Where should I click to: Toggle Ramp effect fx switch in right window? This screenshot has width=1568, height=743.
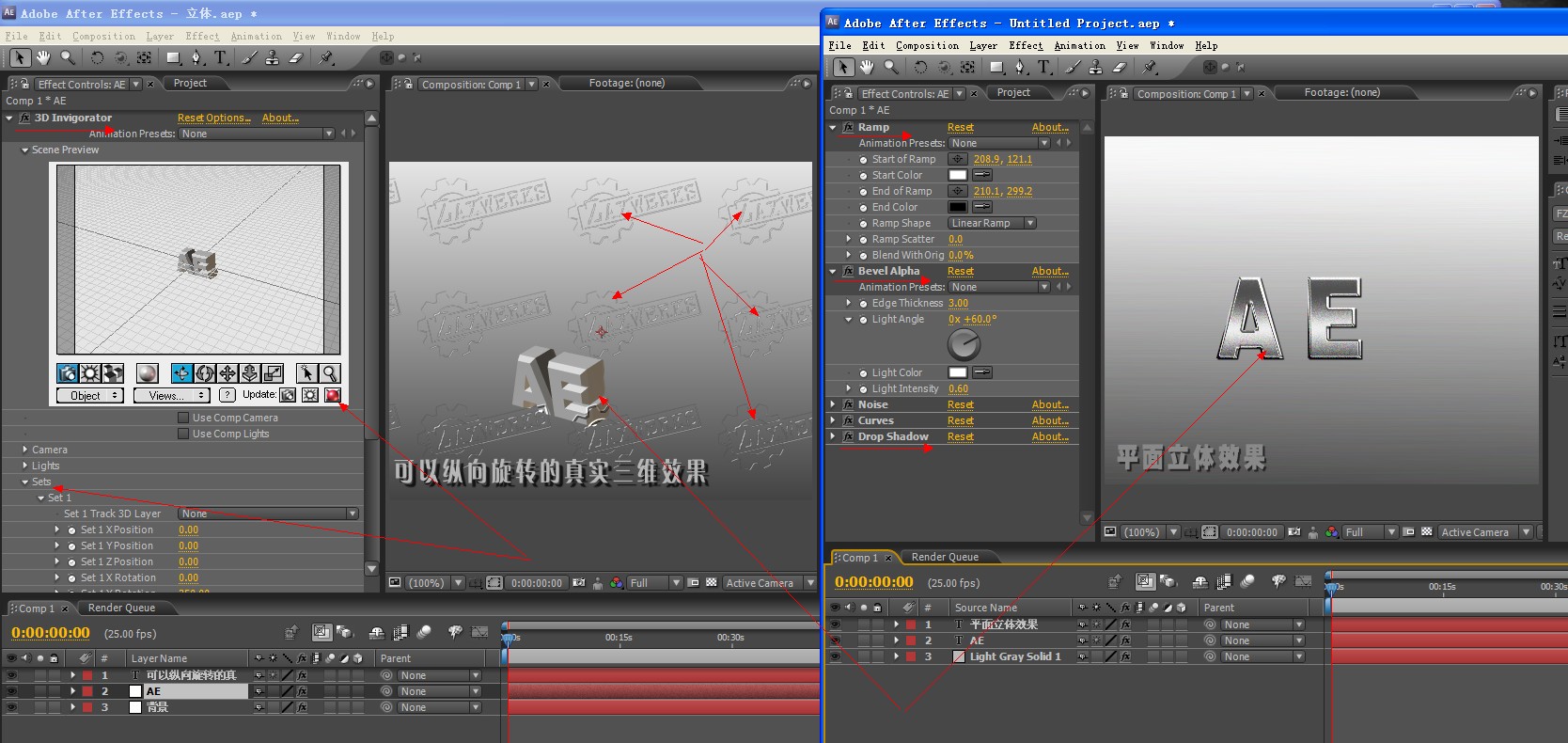pyautogui.click(x=848, y=127)
